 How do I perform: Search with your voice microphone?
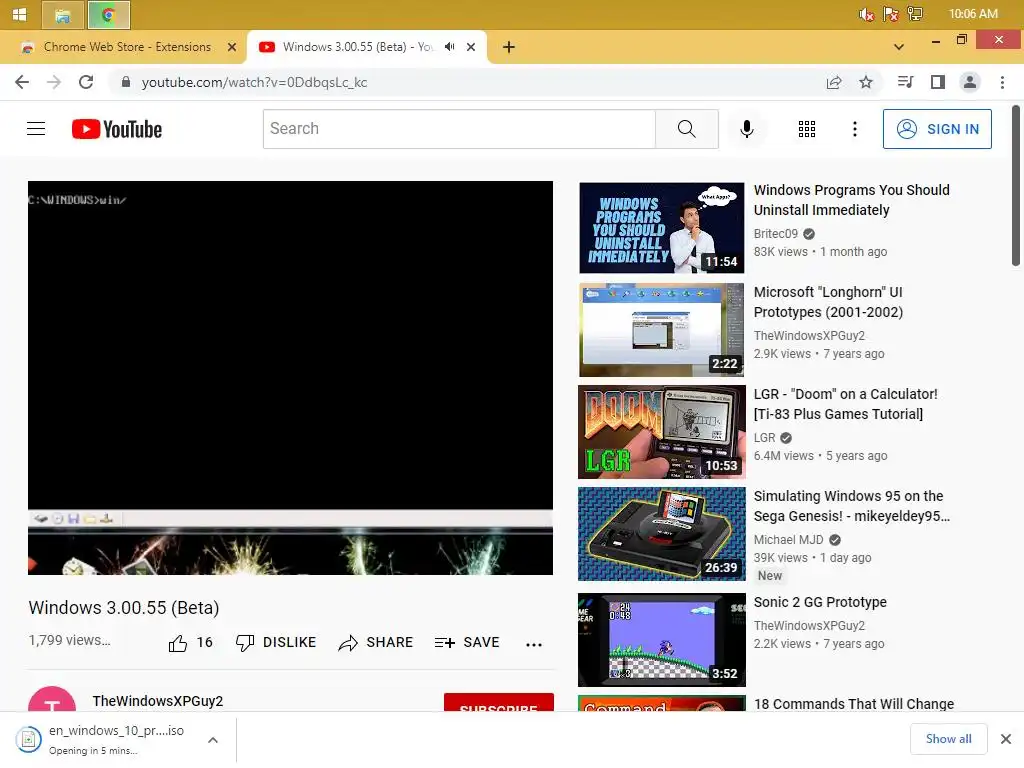(x=746, y=129)
